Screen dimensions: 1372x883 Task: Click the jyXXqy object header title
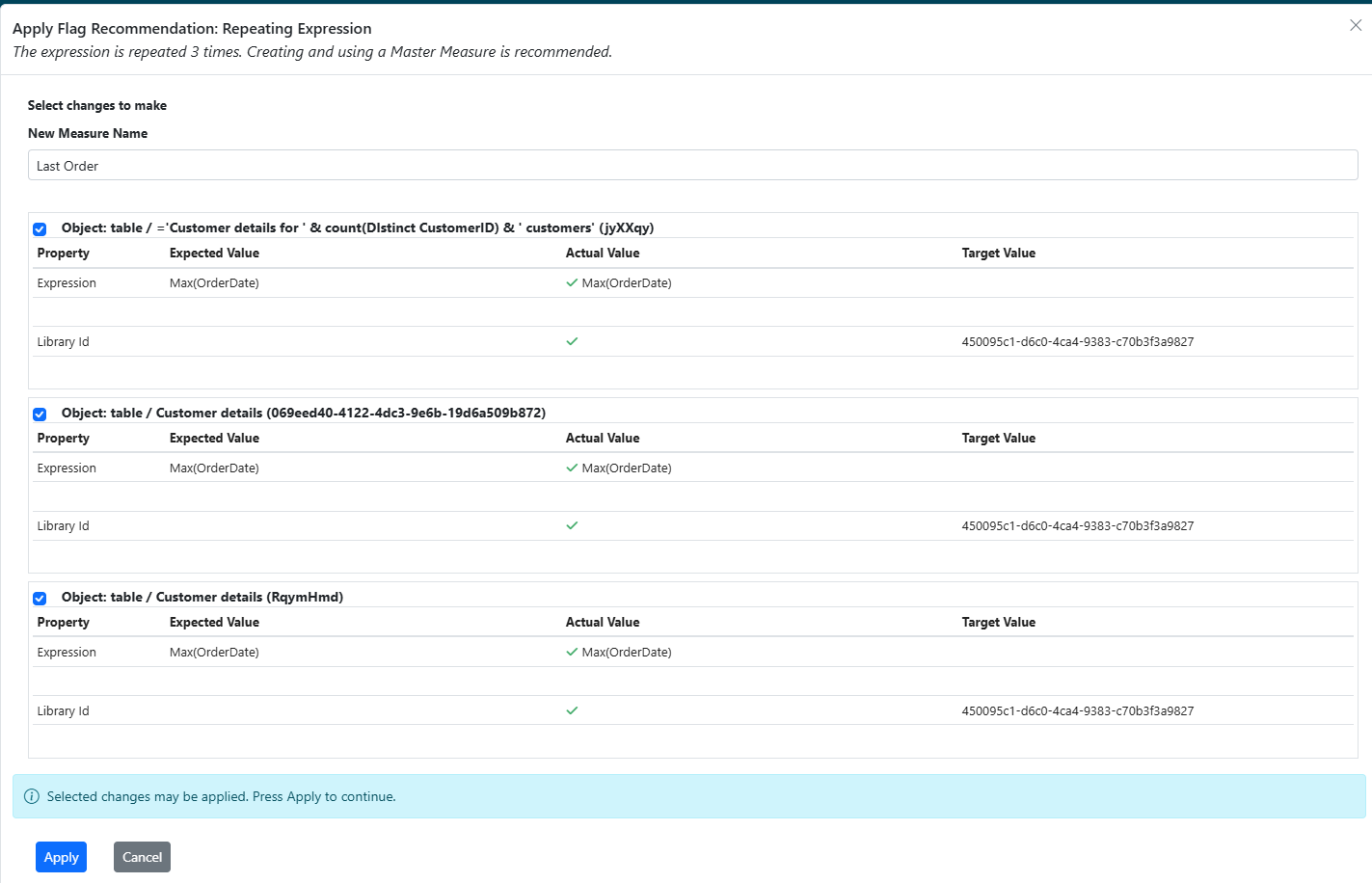tap(357, 228)
